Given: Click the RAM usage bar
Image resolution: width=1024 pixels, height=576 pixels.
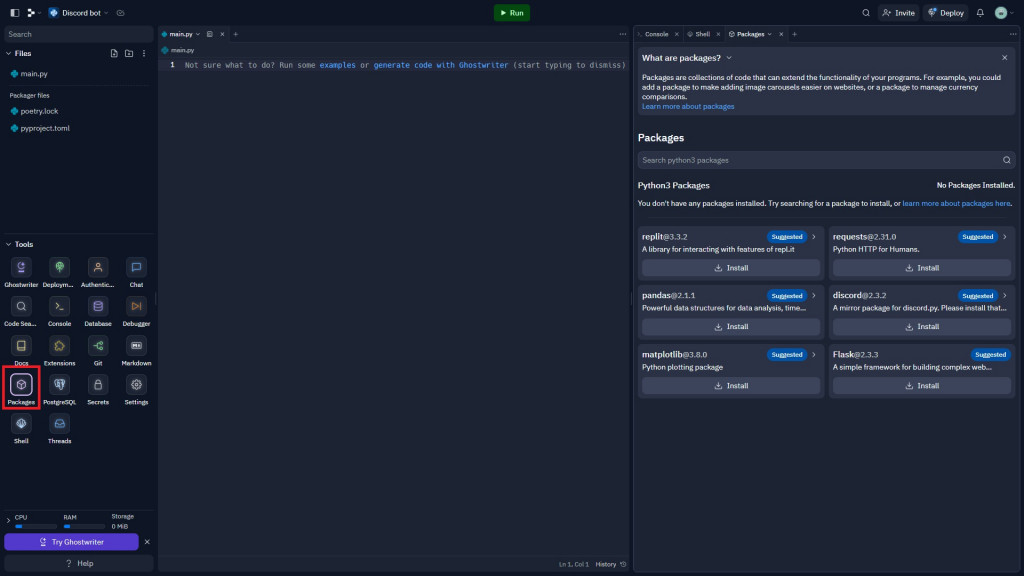Looking at the screenshot, I should tap(84, 526).
